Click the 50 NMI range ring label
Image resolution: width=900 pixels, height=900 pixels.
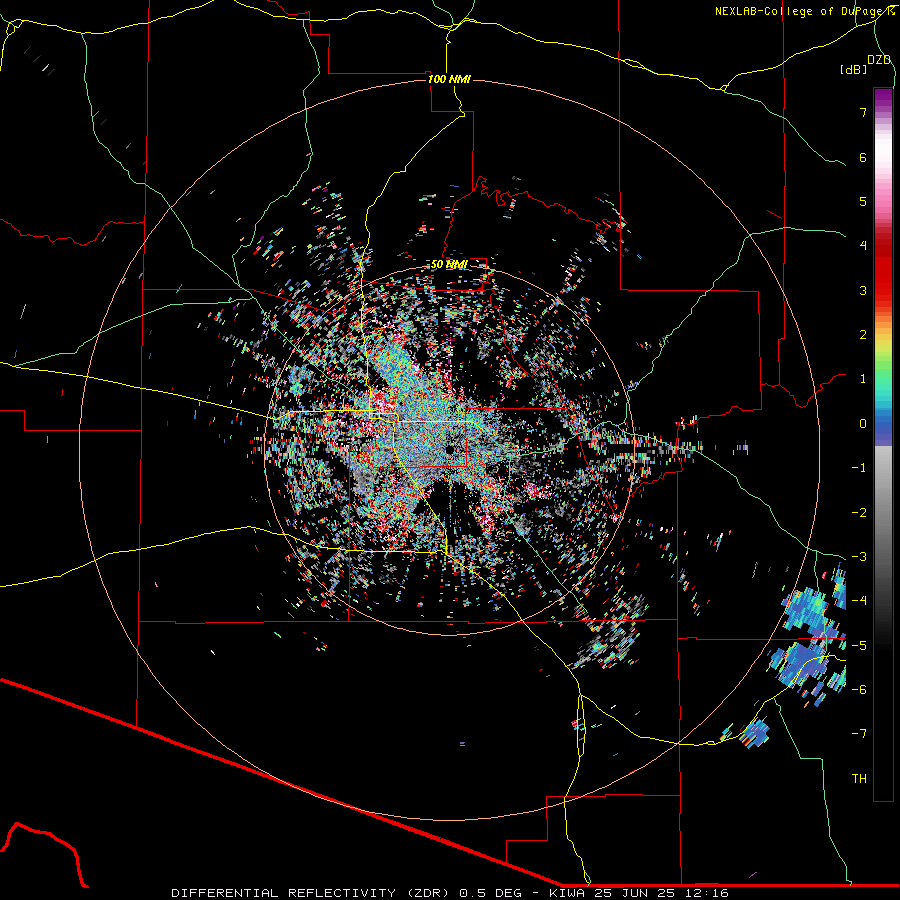(x=449, y=265)
